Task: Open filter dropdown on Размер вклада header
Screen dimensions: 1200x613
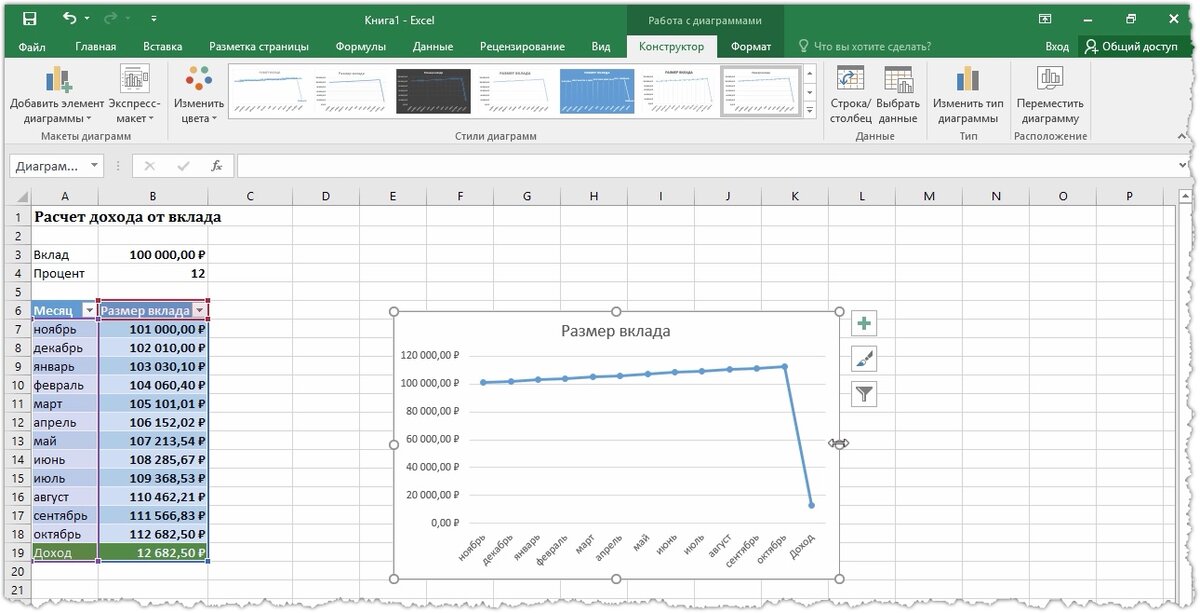Action: (x=199, y=311)
